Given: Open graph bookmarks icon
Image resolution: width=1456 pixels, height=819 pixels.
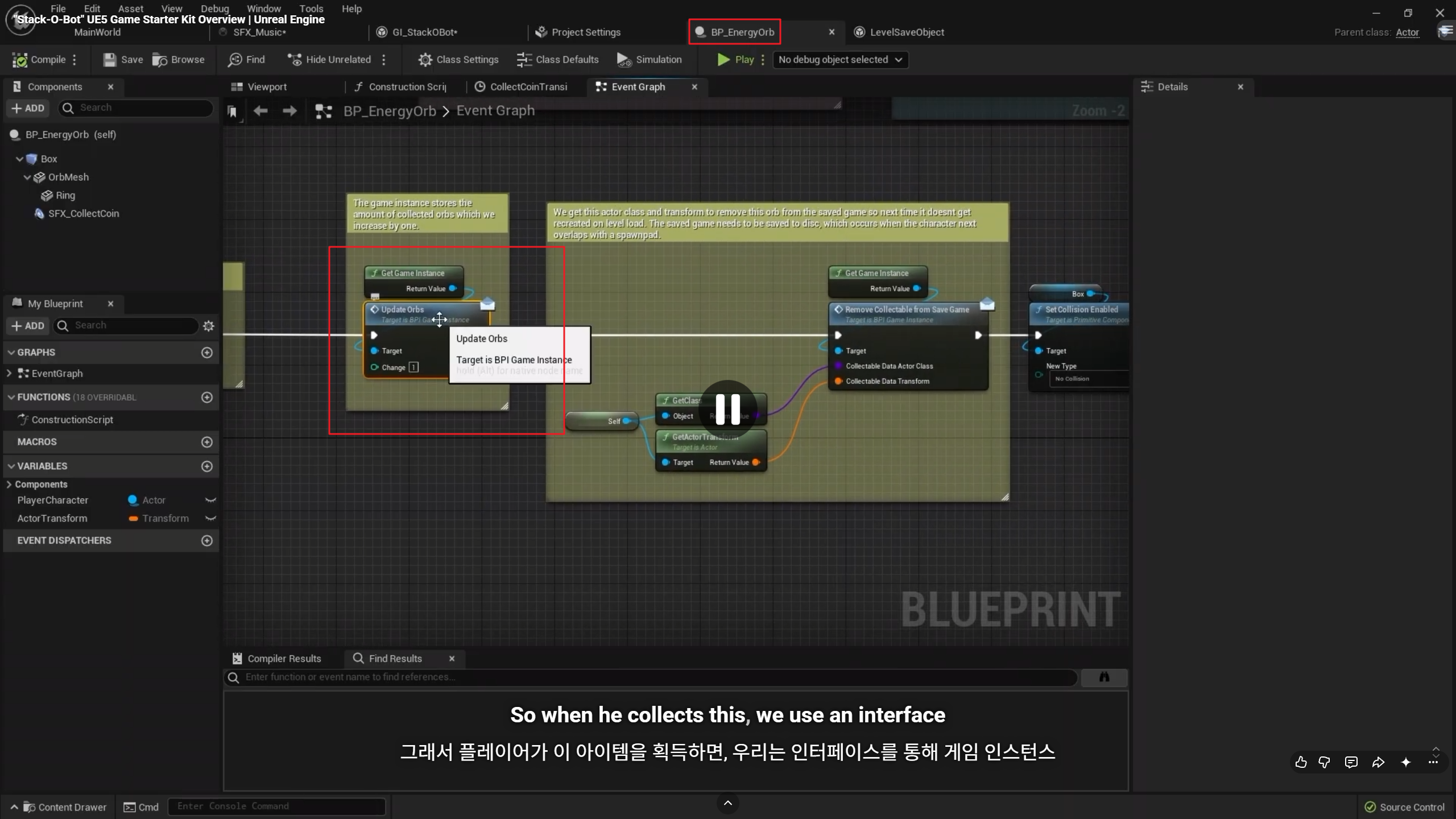Looking at the screenshot, I should click(233, 111).
